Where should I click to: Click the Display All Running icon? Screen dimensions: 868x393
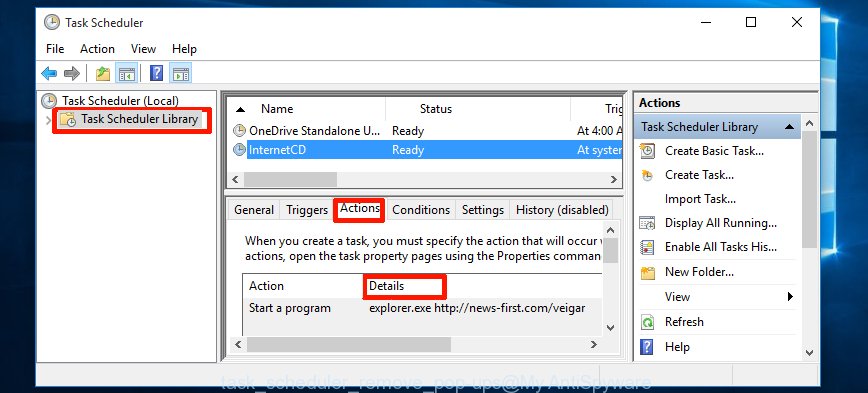coord(647,223)
